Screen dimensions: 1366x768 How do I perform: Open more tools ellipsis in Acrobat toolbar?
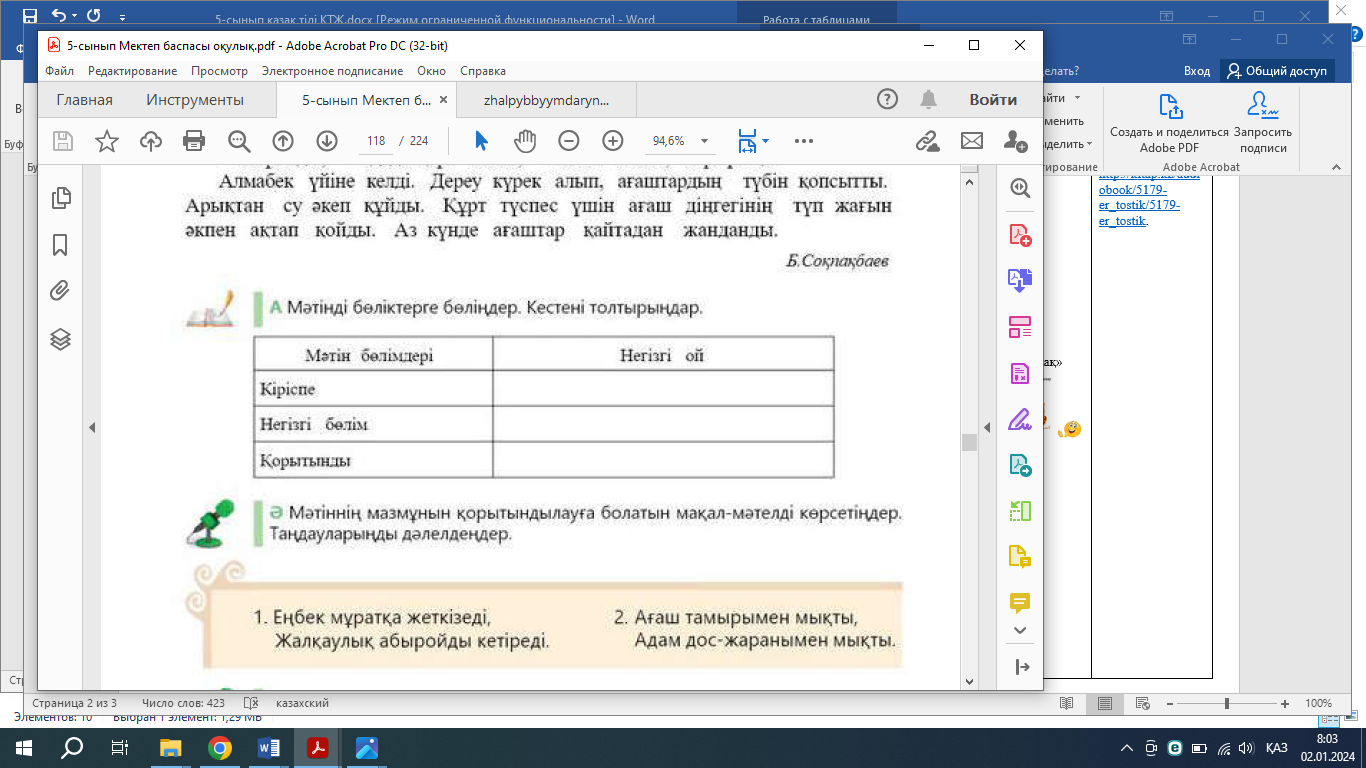coord(804,141)
